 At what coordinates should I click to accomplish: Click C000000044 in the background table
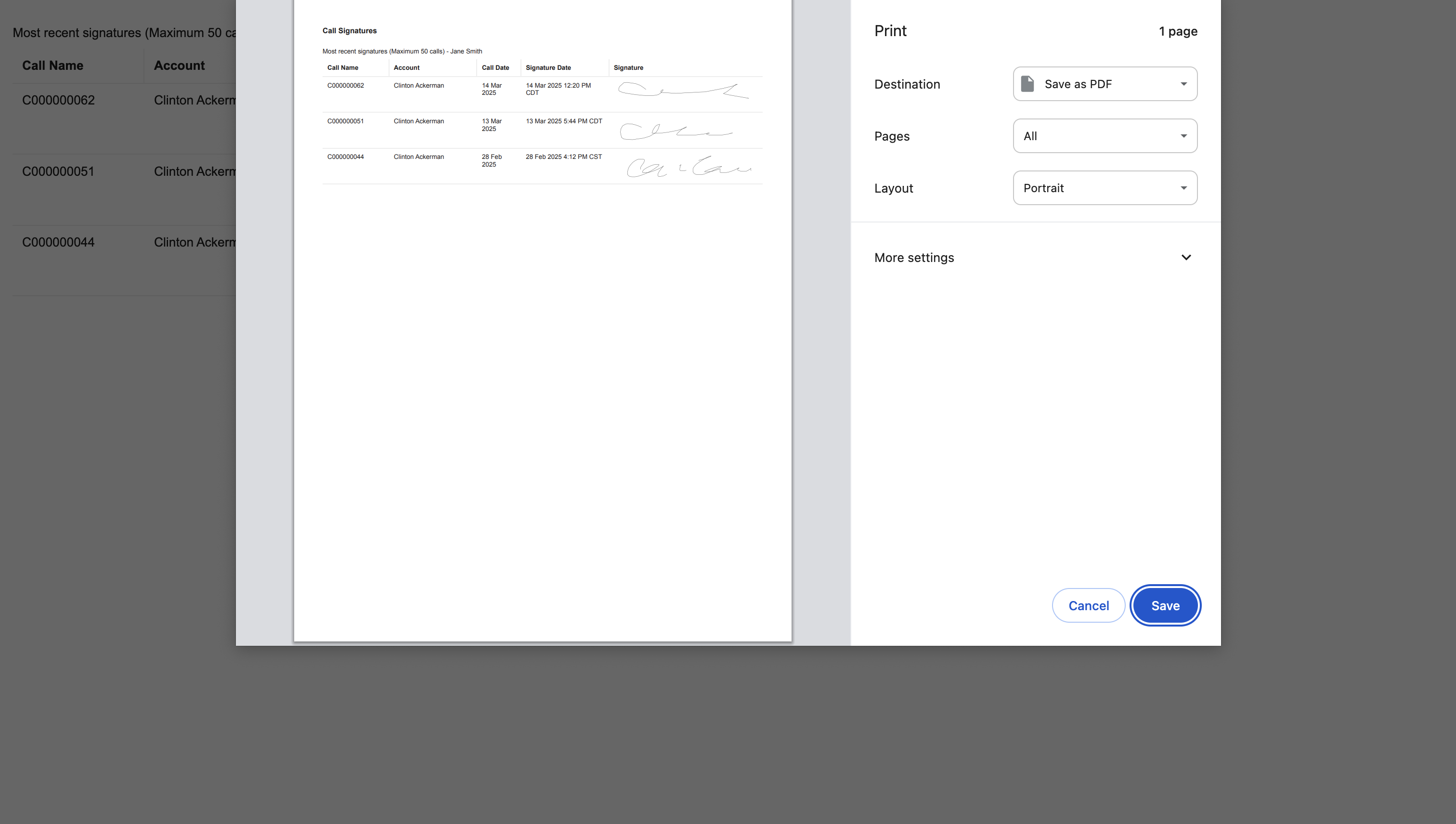pyautogui.click(x=58, y=242)
